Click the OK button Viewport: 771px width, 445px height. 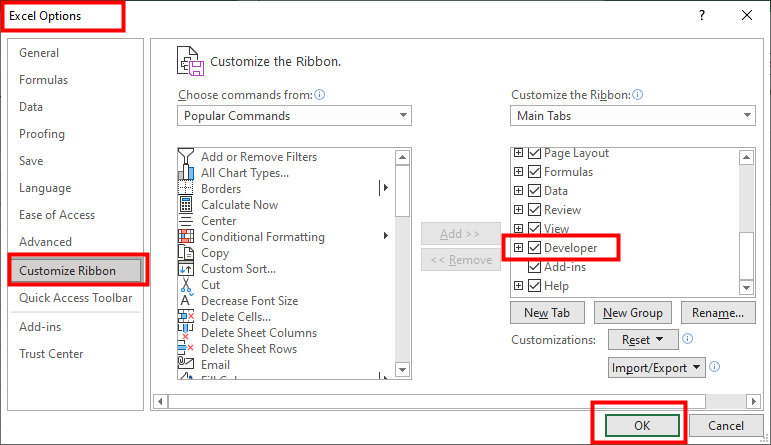(642, 425)
